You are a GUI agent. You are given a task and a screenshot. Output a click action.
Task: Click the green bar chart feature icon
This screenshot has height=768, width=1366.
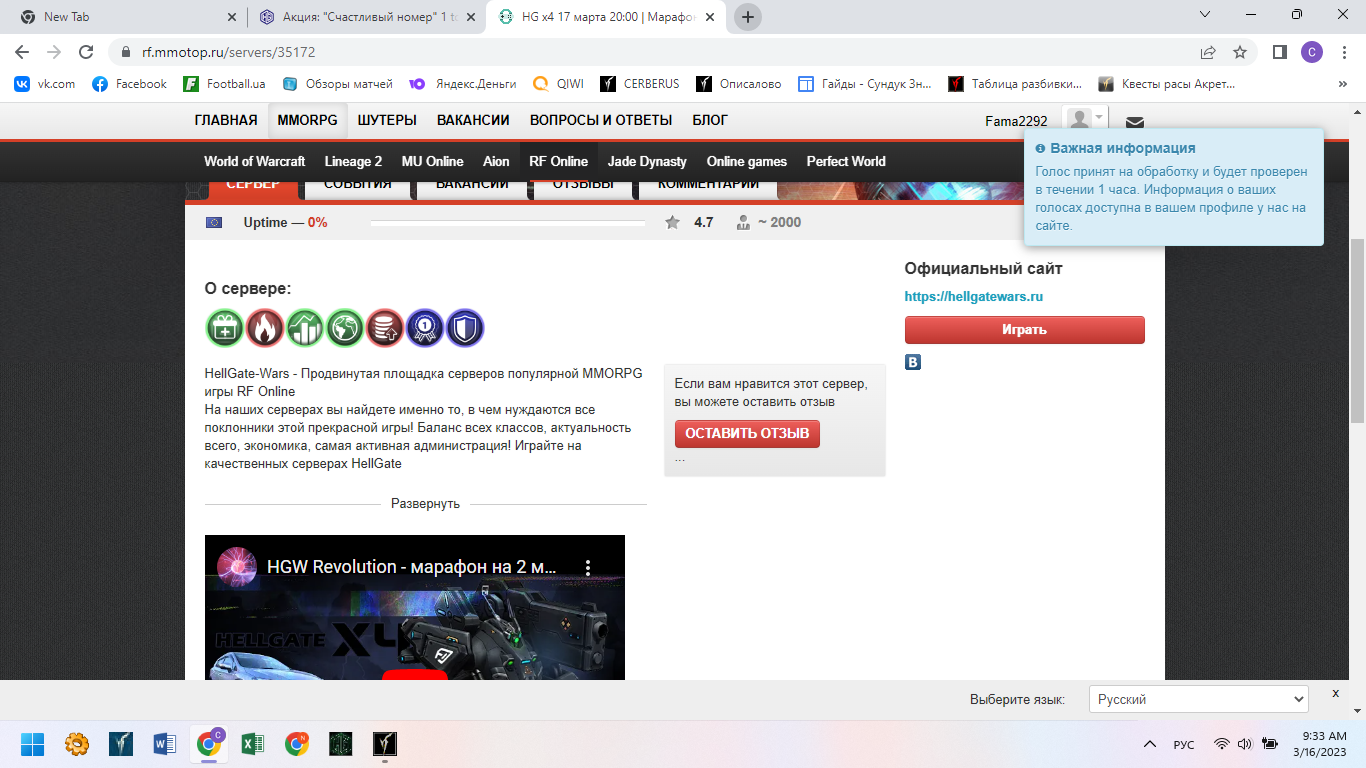[x=305, y=328]
